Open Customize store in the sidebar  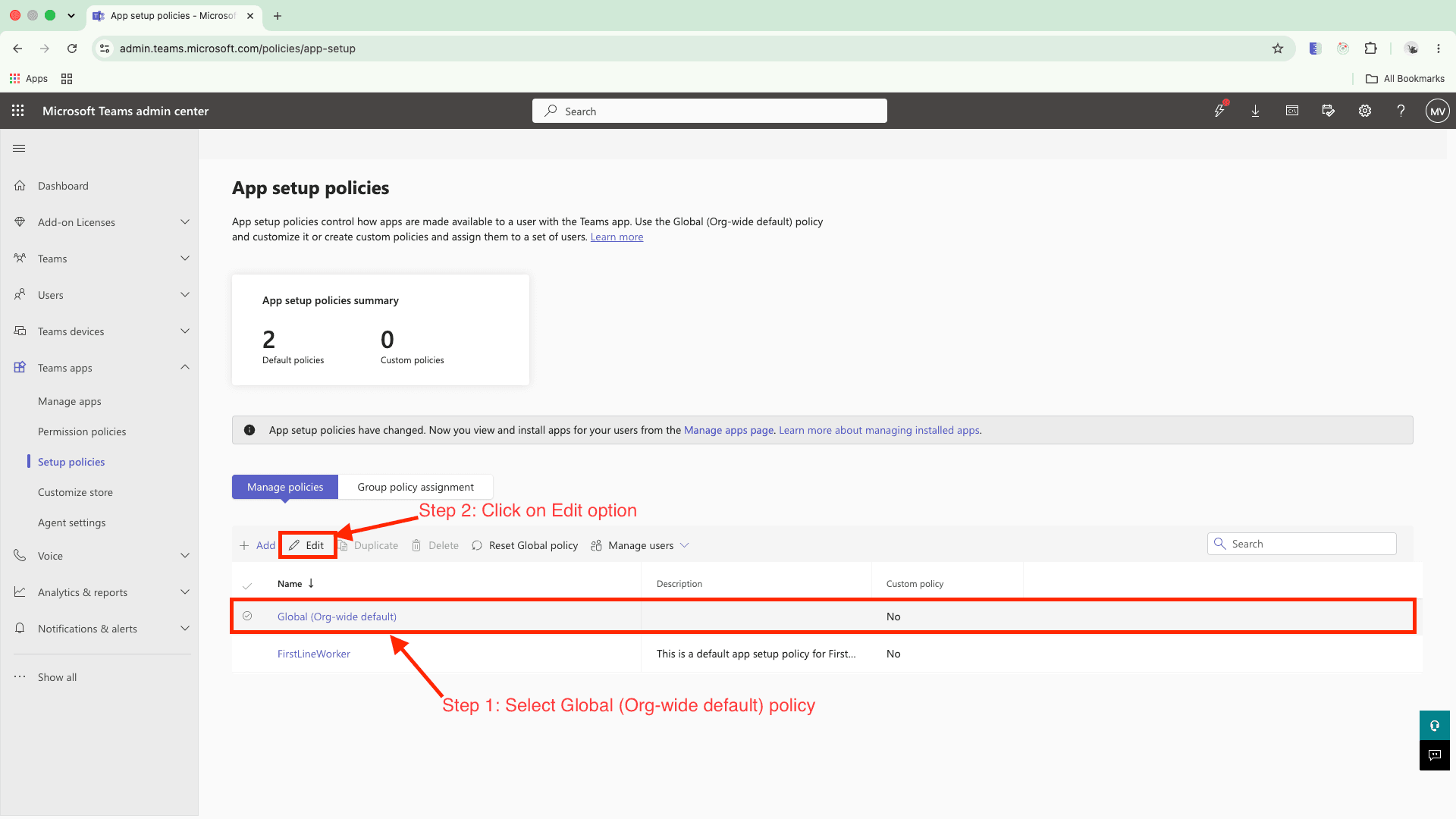[75, 492]
